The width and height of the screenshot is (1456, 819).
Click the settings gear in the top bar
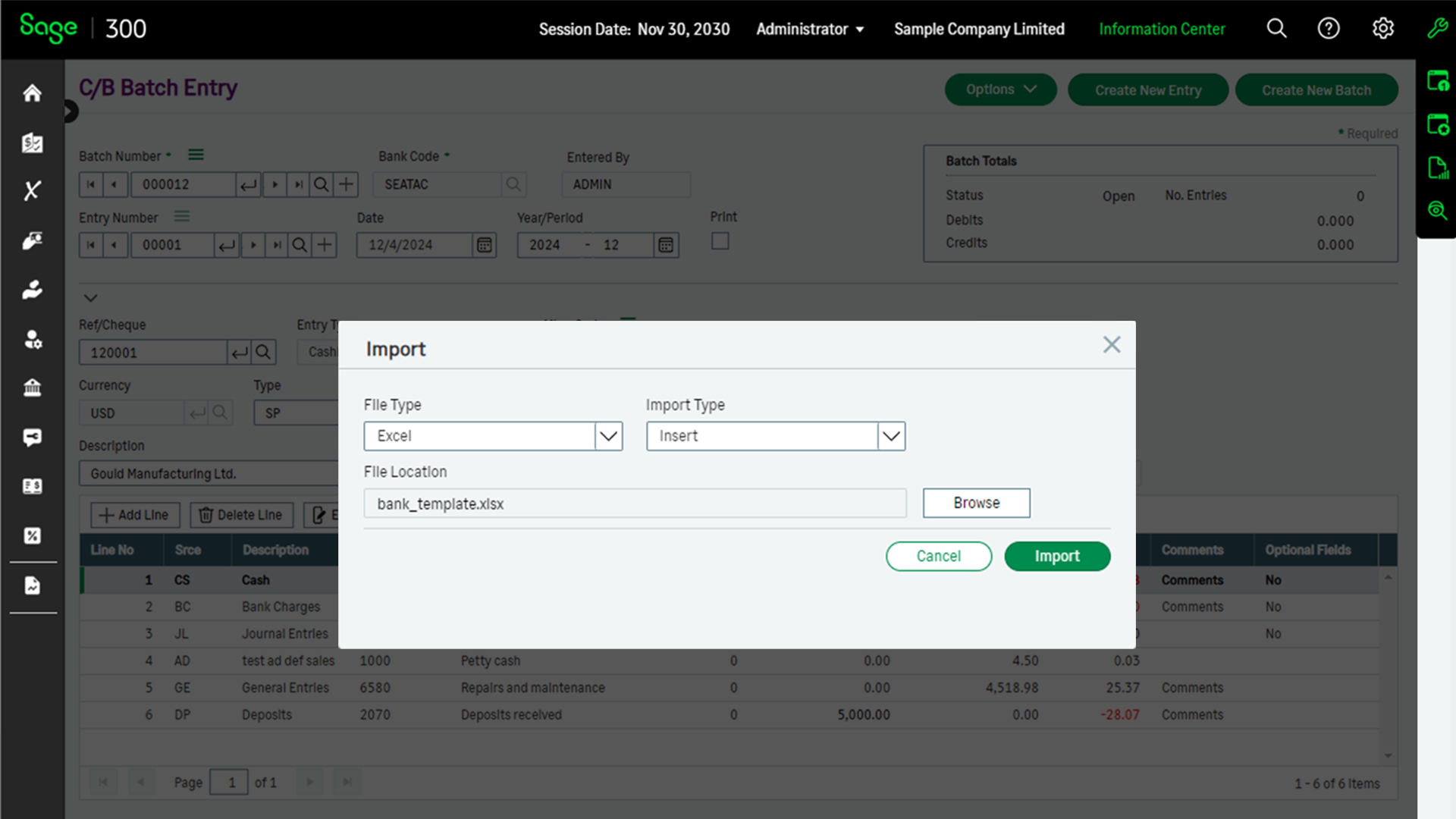[1382, 28]
